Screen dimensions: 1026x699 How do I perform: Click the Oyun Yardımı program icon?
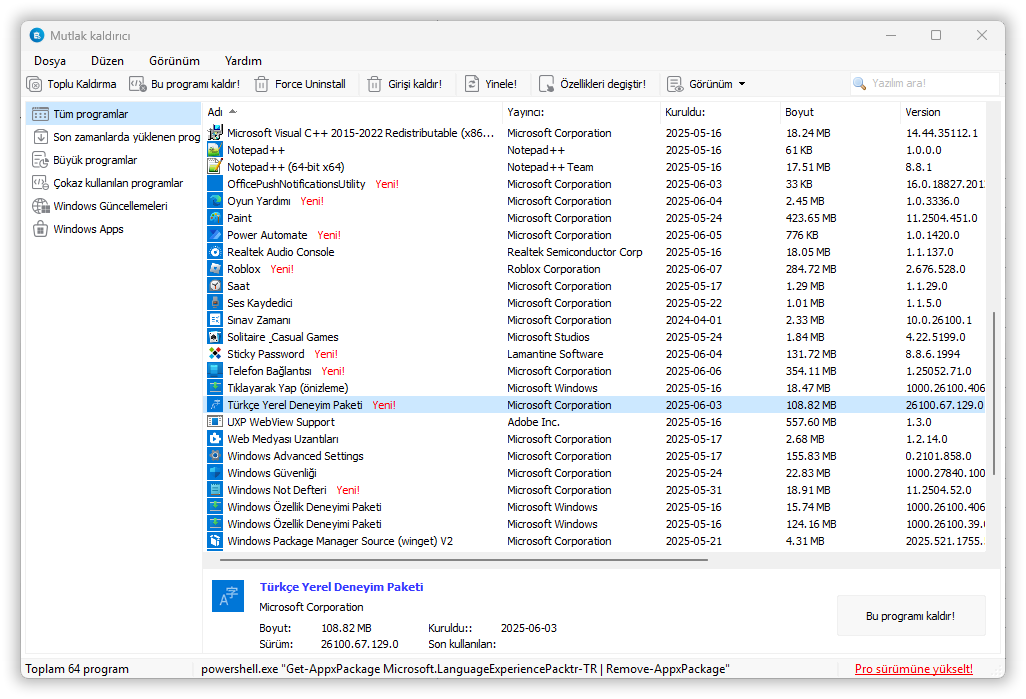(x=215, y=200)
